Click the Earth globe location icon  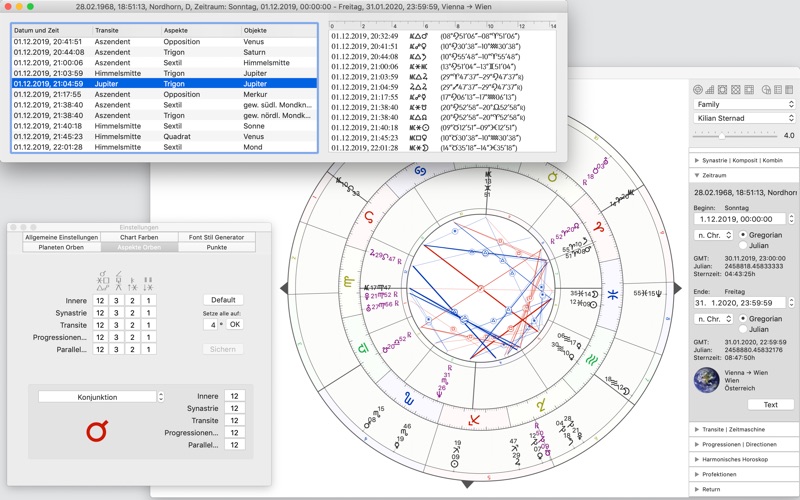coord(706,381)
